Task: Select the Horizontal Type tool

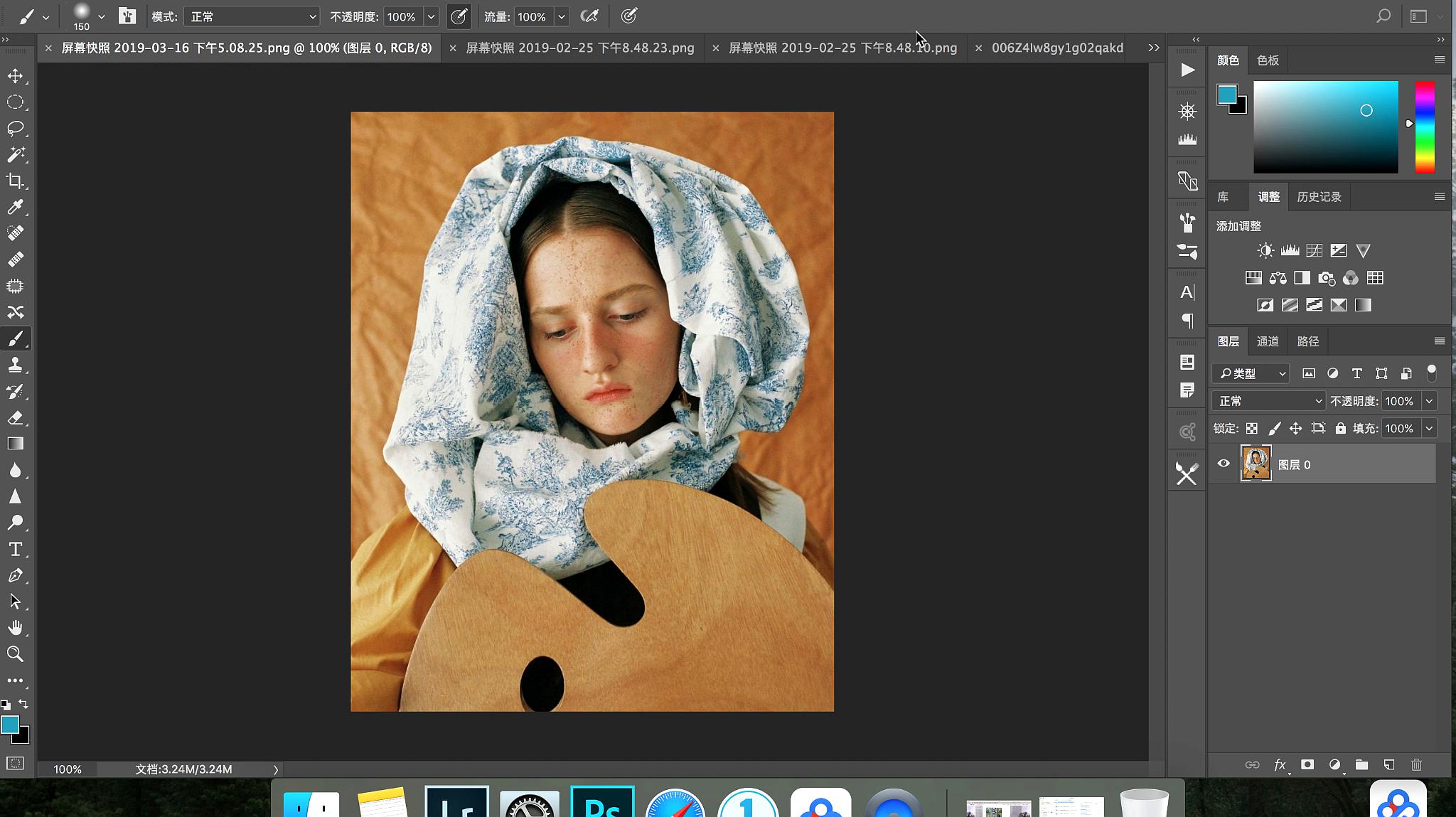Action: [15, 549]
